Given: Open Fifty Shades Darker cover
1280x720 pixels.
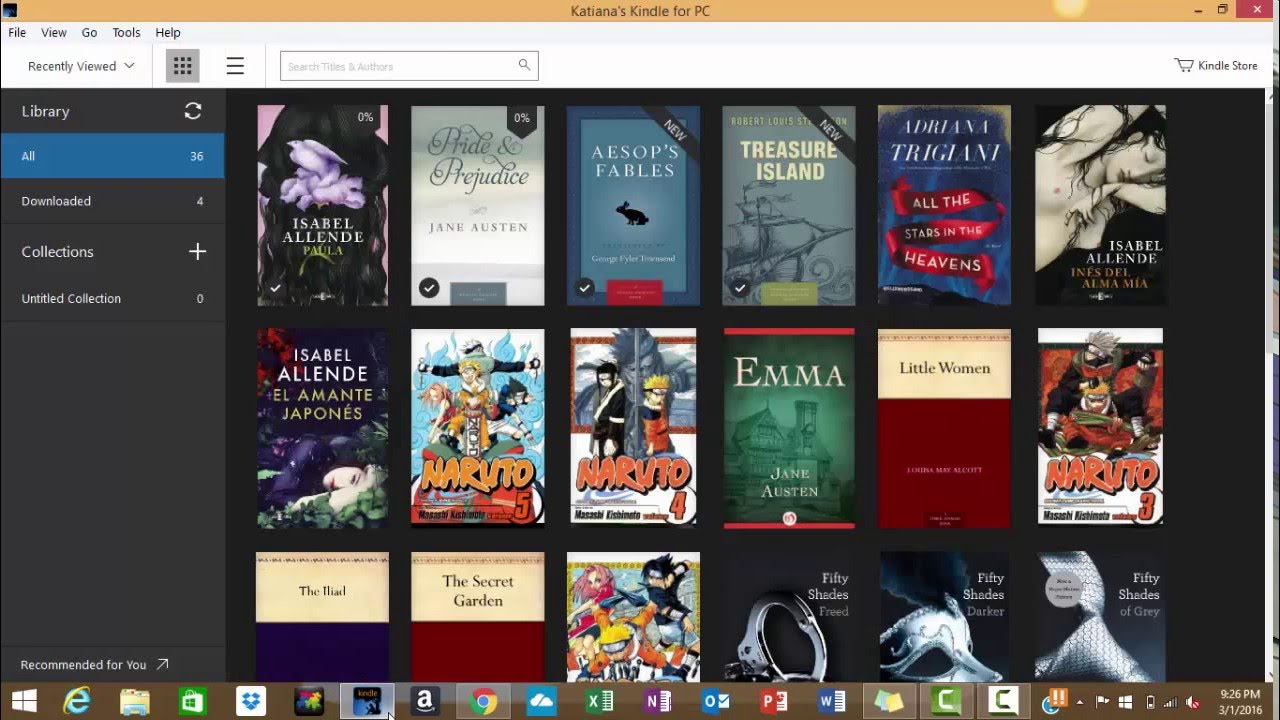Looking at the screenshot, I should (944, 617).
